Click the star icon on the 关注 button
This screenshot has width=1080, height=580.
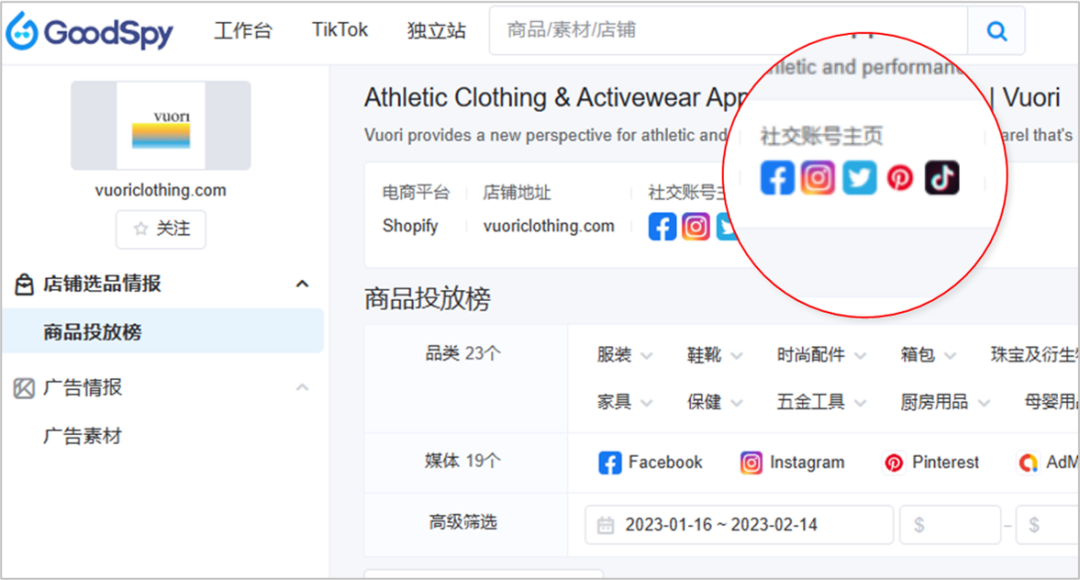click(x=141, y=229)
